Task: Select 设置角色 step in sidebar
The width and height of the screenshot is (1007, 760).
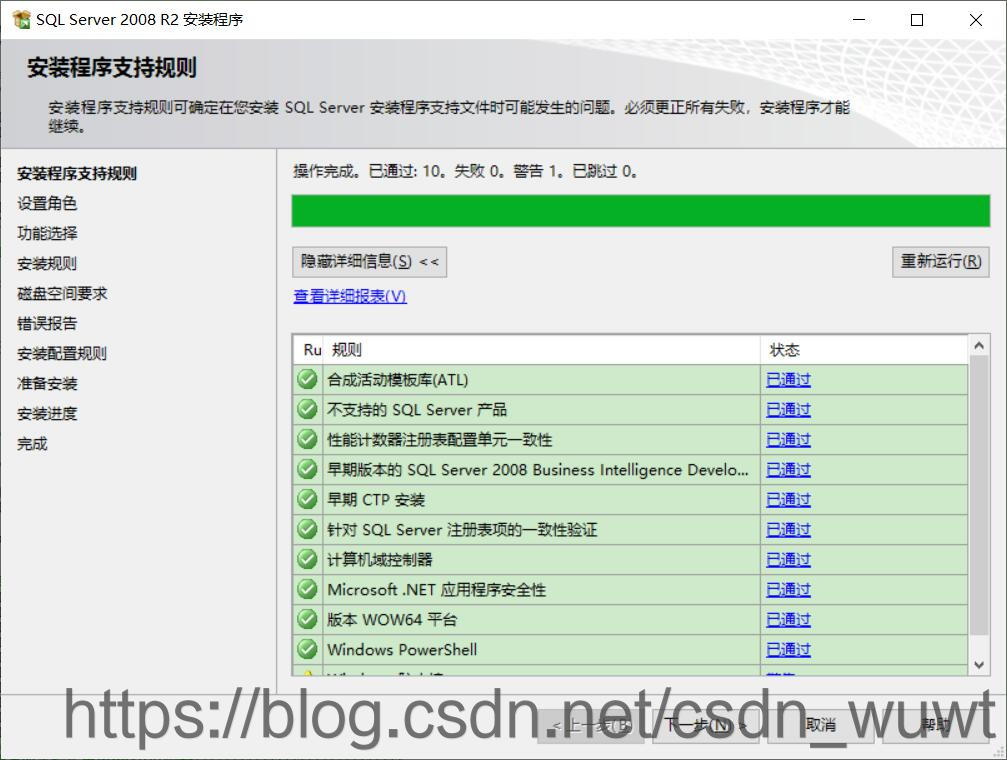Action: click(47, 204)
